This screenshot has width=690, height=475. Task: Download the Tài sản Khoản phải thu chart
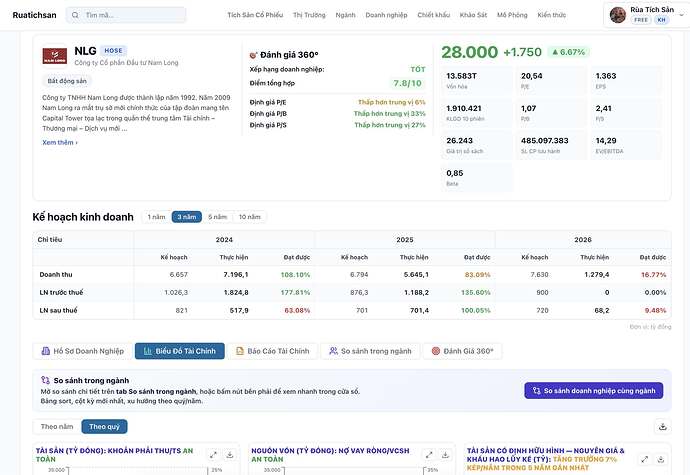tap(230, 455)
